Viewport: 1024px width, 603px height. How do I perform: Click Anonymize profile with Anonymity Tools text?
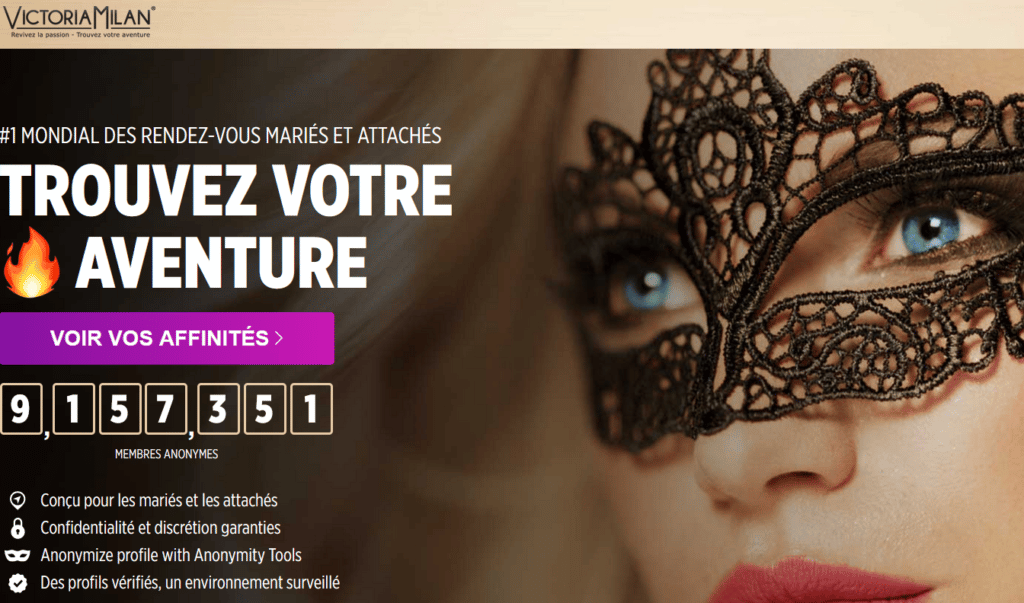(x=171, y=555)
